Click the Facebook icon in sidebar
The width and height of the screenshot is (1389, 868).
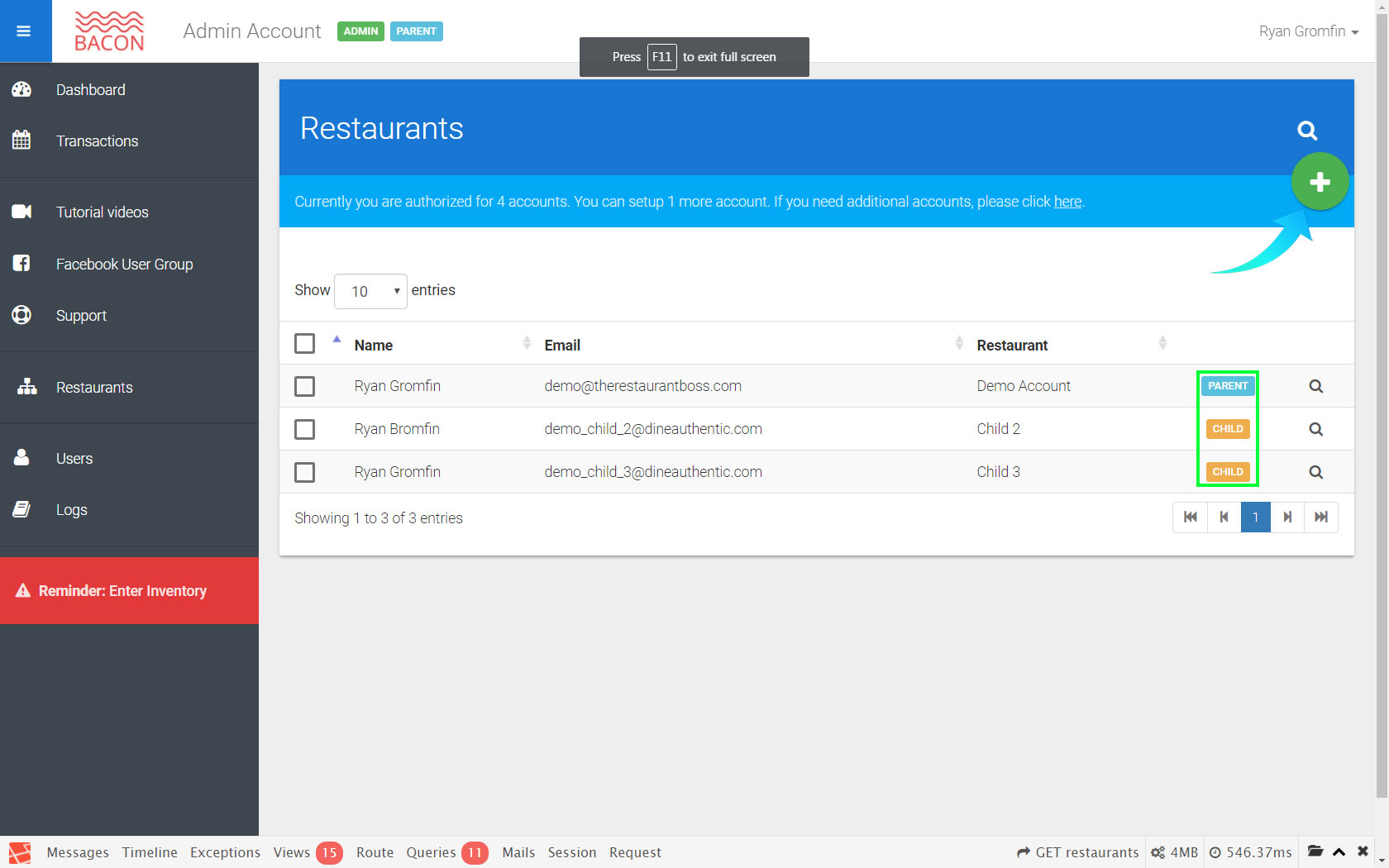(x=21, y=263)
